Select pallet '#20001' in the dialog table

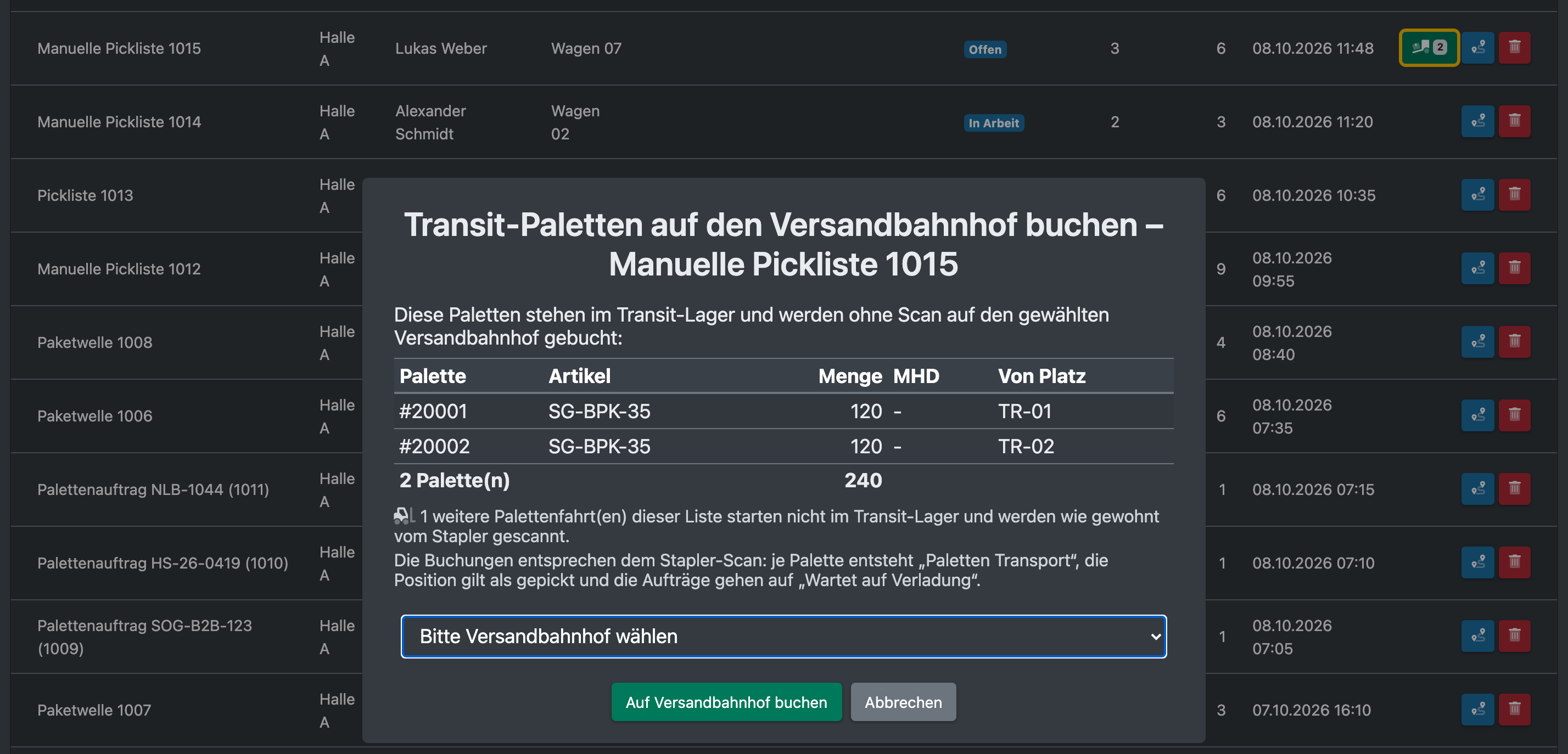tap(433, 412)
